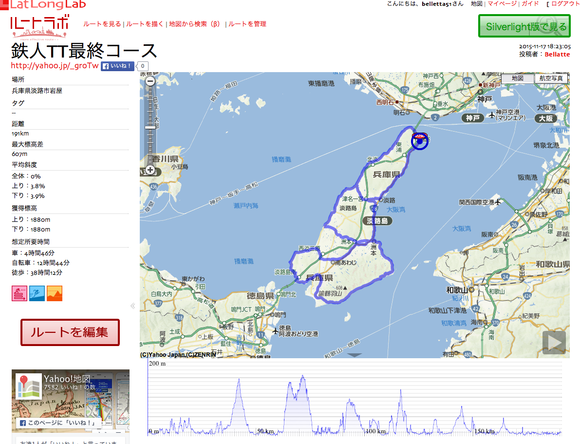
Task: Click the orange elevation activity icon
Action: pos(54,293)
